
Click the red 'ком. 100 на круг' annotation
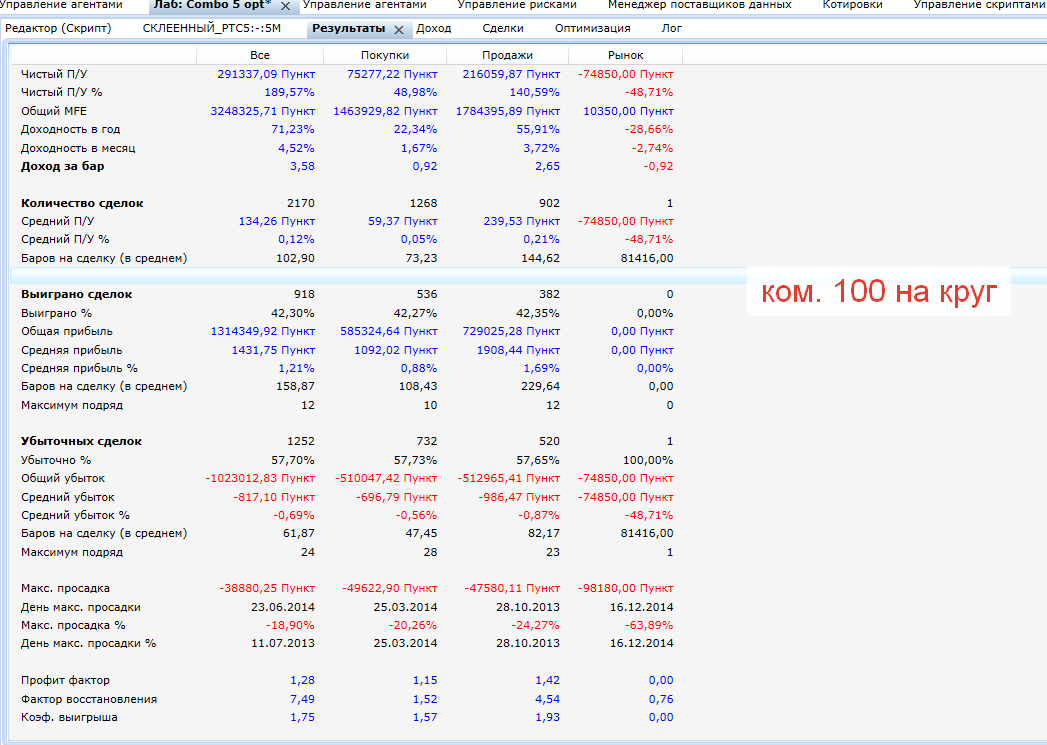[x=880, y=292]
